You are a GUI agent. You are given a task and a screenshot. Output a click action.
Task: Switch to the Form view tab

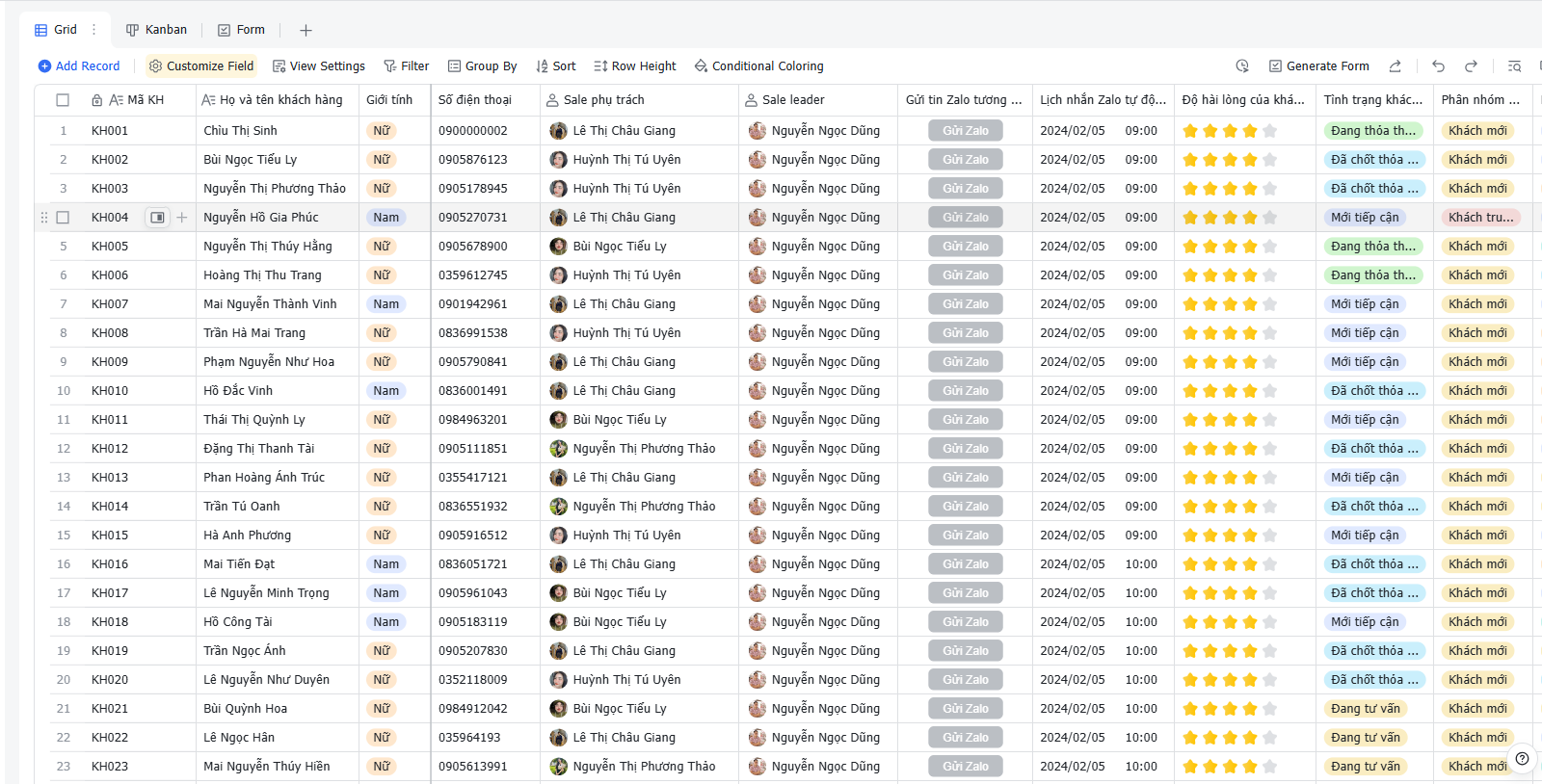tap(241, 30)
